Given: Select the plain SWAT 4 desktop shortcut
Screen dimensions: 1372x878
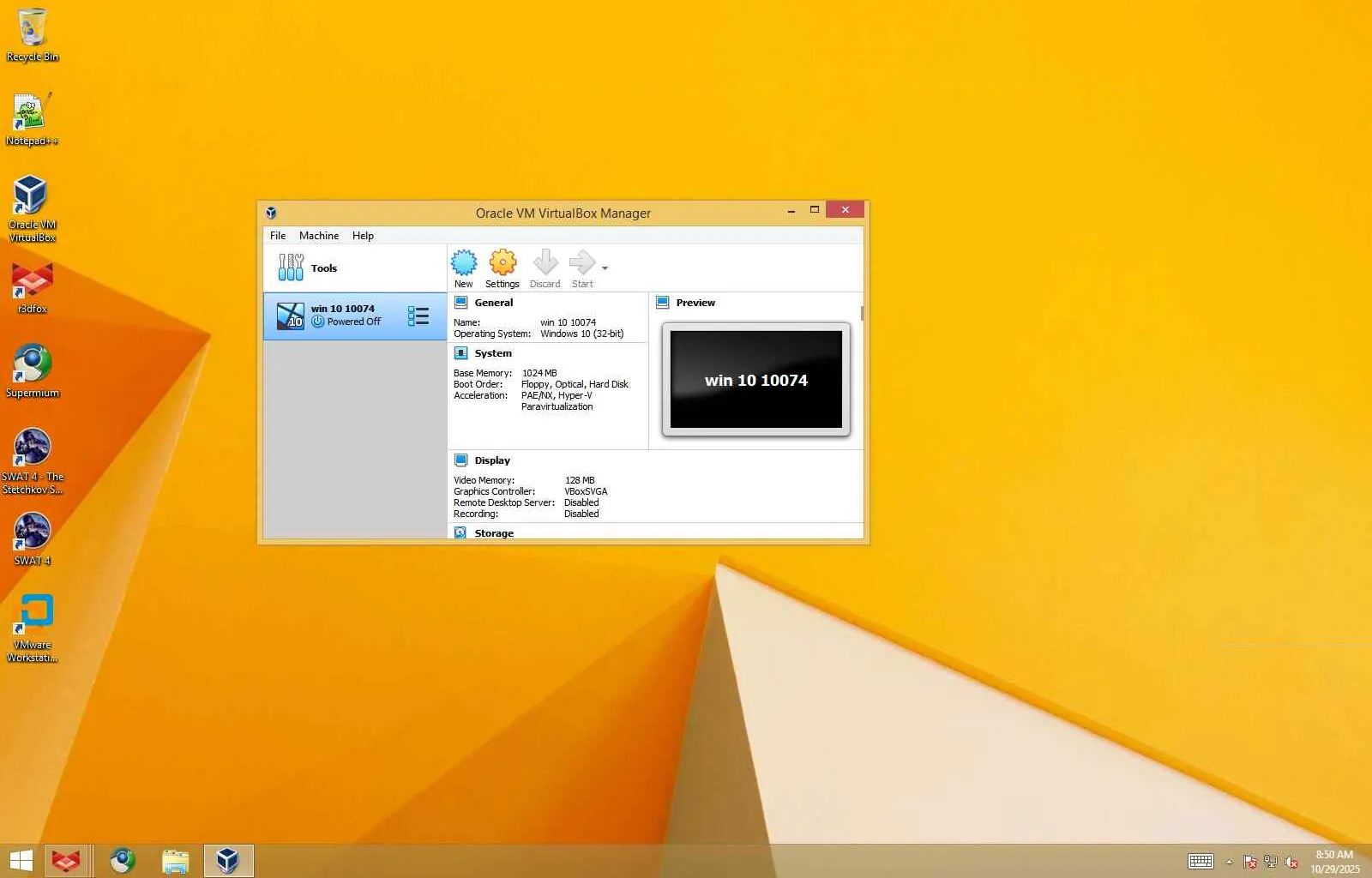Looking at the screenshot, I should pyautogui.click(x=33, y=539).
